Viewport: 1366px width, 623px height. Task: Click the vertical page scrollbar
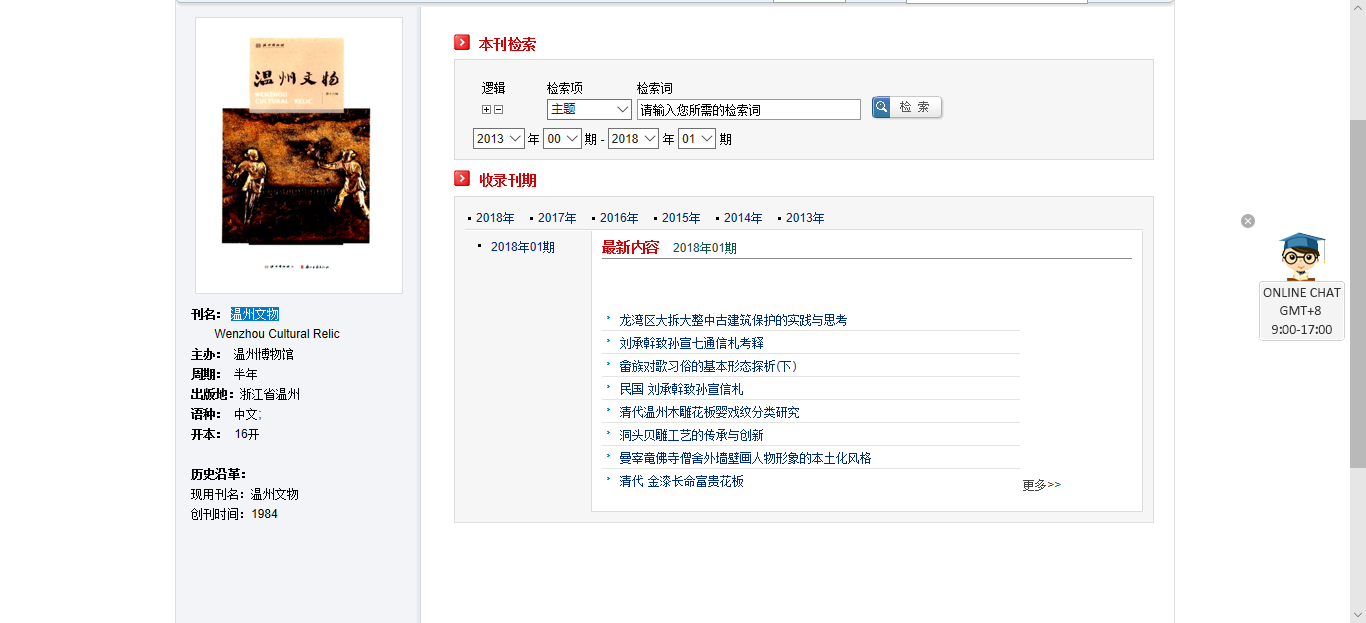pos(1357,300)
